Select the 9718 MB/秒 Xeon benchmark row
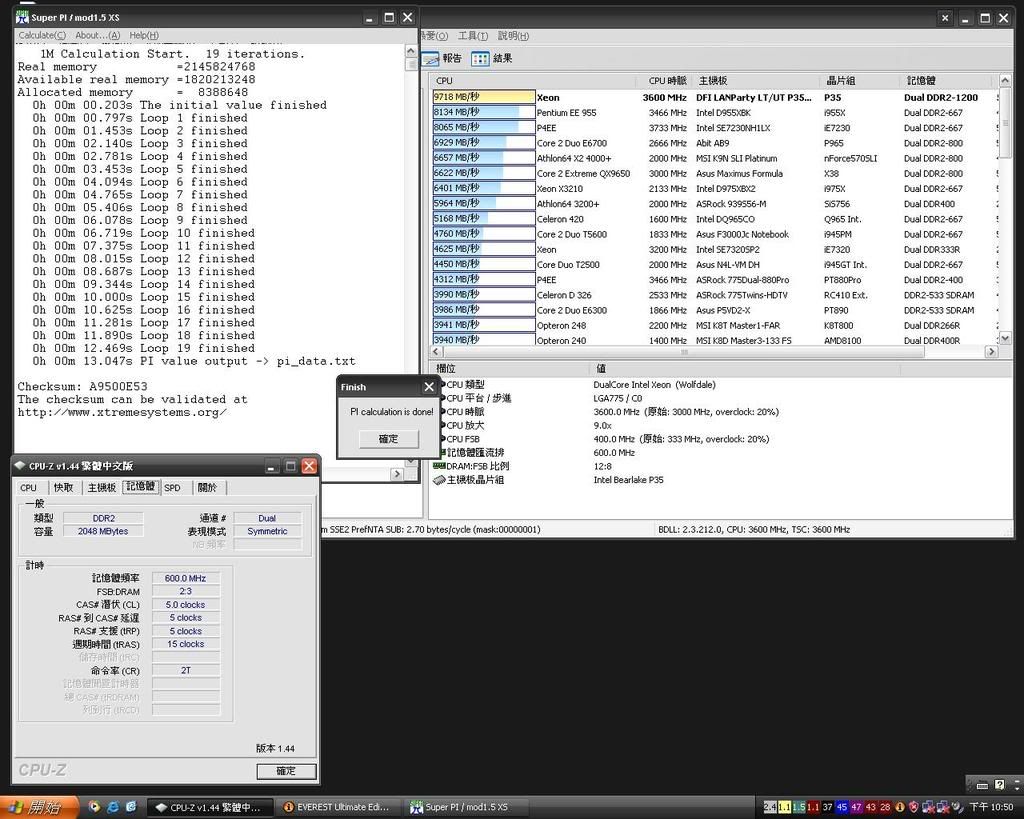The height and width of the screenshot is (819, 1024). [x=714, y=97]
